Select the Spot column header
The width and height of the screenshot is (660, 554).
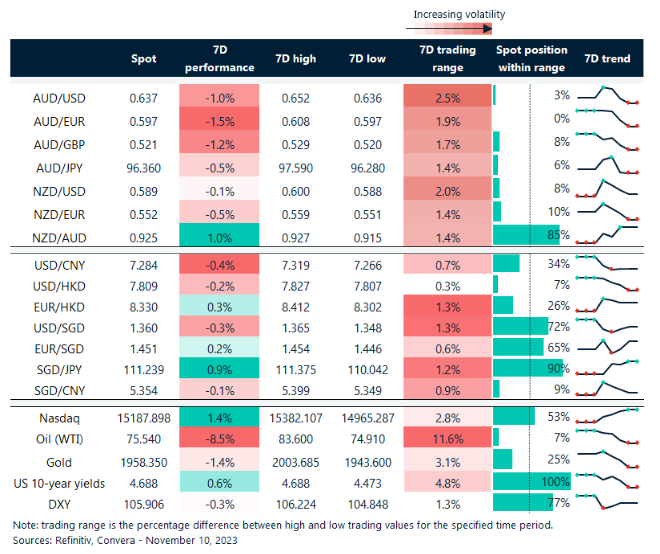pyautogui.click(x=144, y=59)
